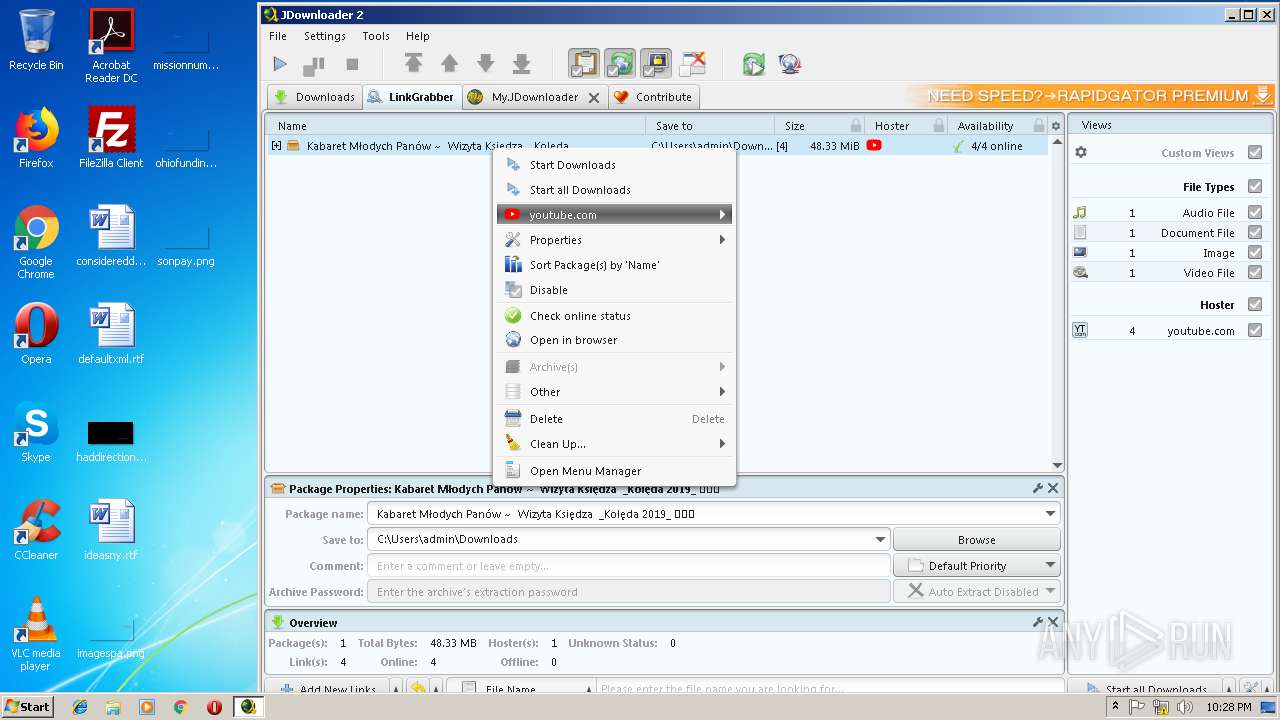The height and width of the screenshot is (720, 1280).
Task: Choose Start Downloads in context menu
Action: pos(614,165)
